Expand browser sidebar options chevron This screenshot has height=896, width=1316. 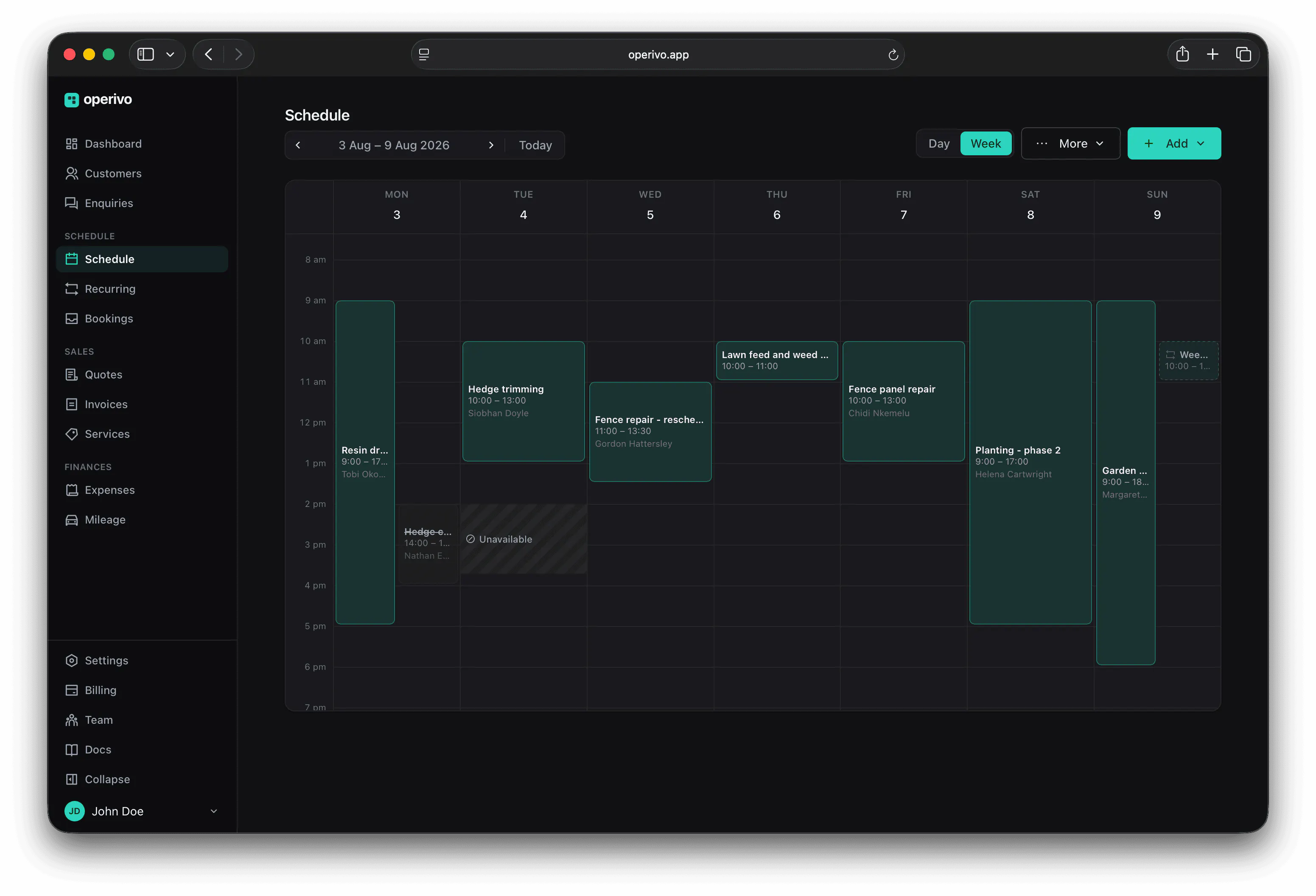click(170, 54)
